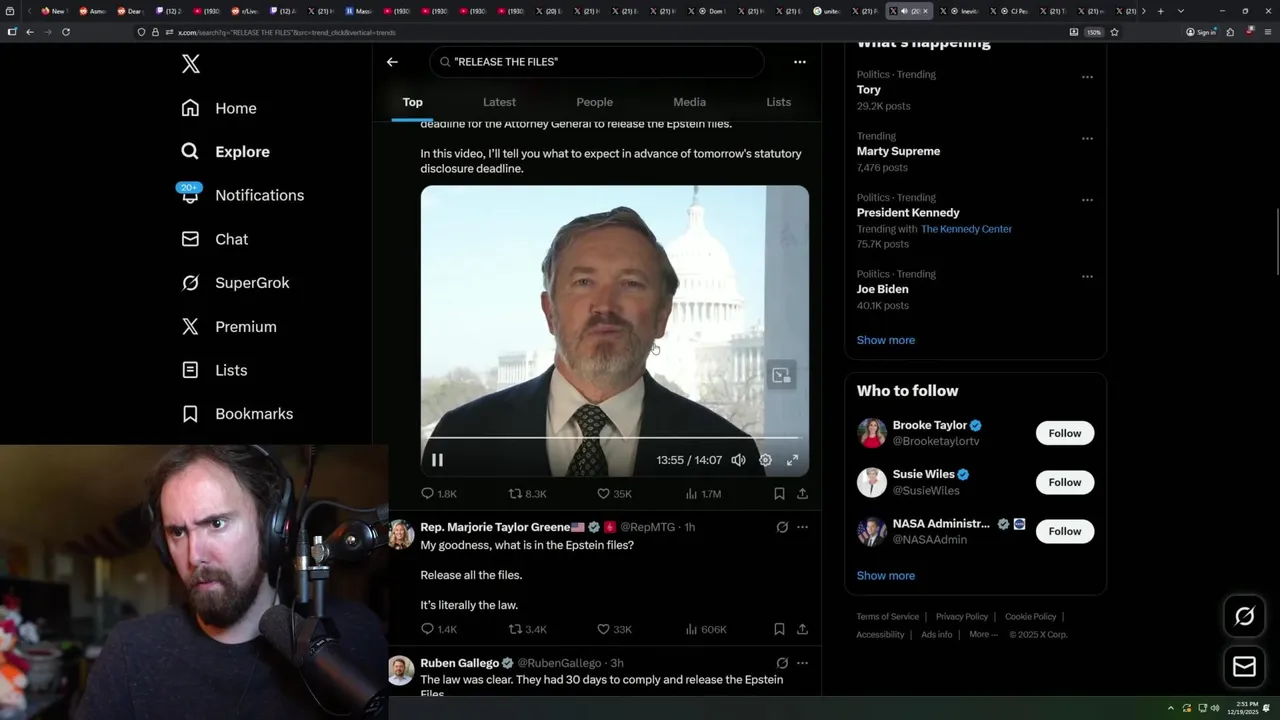Open more options for Joe Biden trend

tap(1087, 277)
